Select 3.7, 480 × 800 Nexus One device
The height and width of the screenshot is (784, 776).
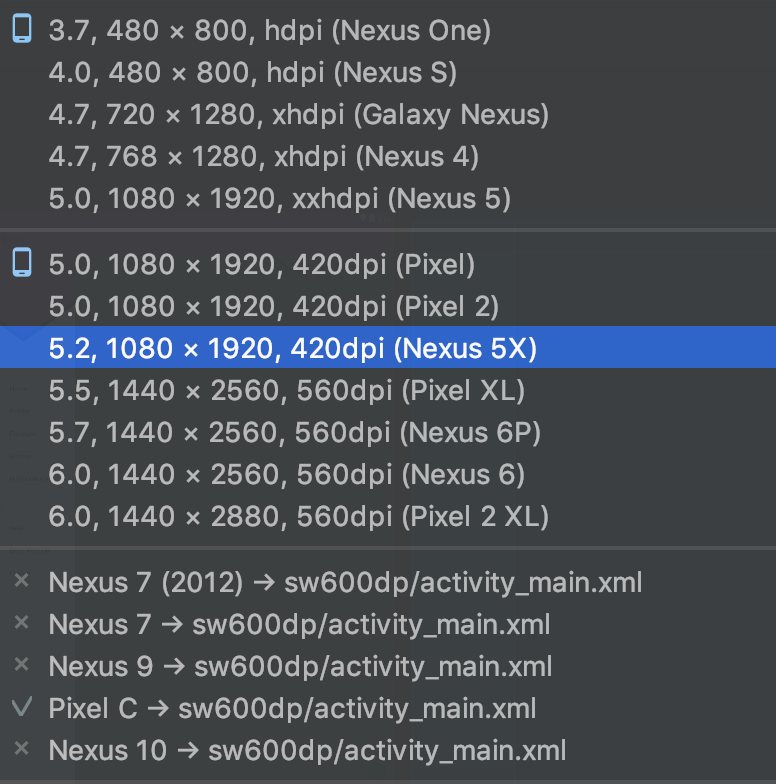pyautogui.click(x=388, y=30)
